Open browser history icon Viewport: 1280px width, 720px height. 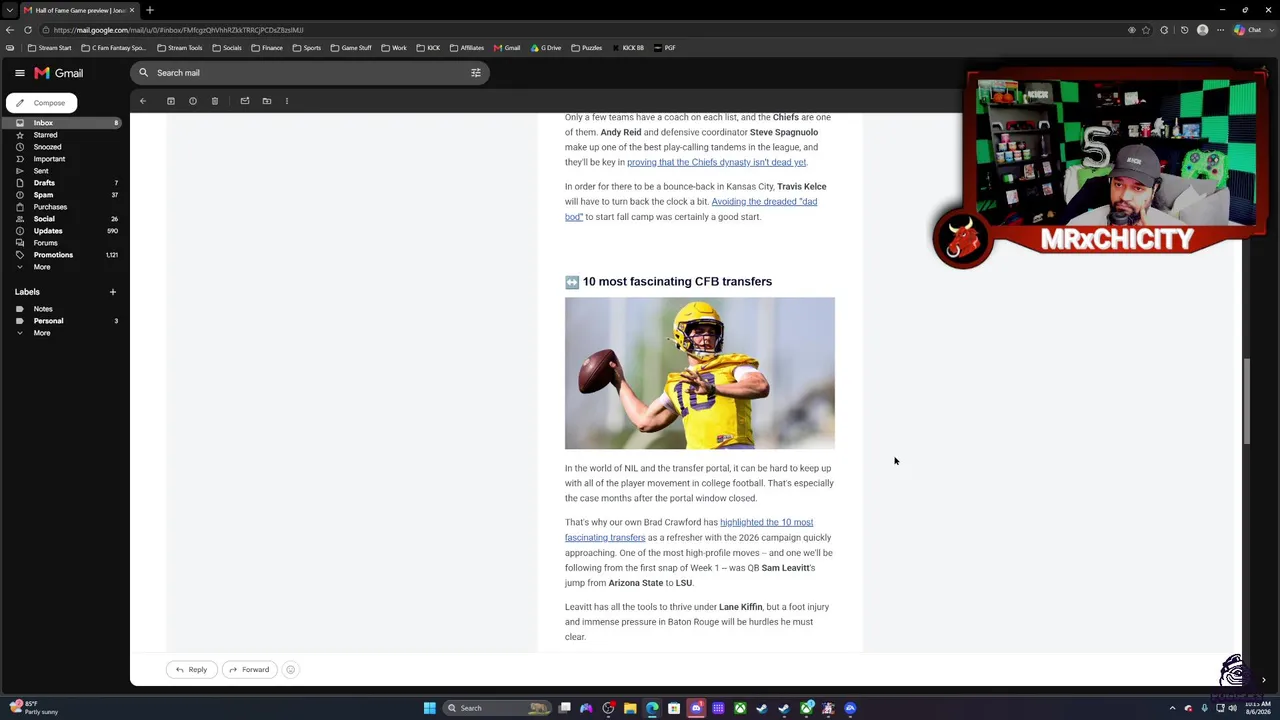point(1184,30)
